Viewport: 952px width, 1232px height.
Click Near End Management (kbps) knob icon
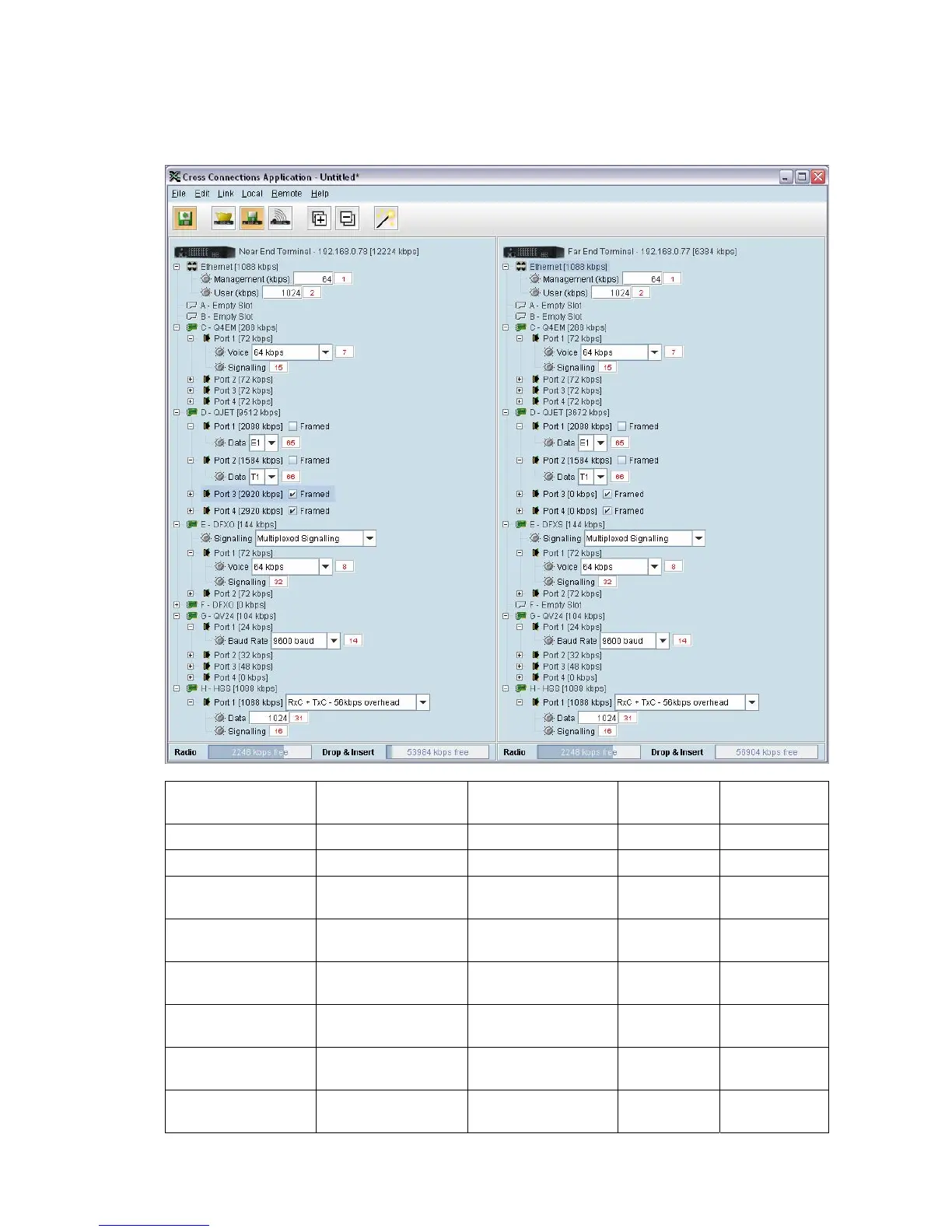206,278
